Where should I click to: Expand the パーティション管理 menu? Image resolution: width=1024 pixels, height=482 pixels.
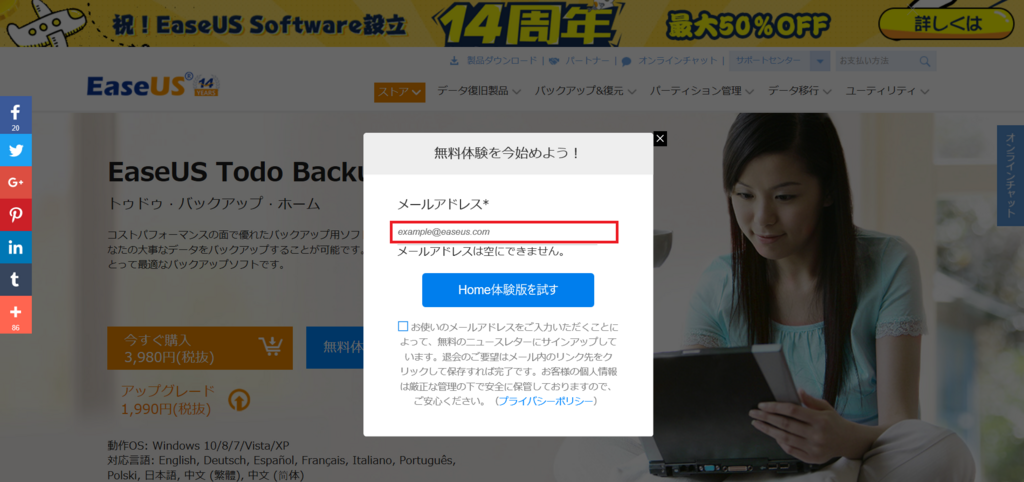click(702, 91)
